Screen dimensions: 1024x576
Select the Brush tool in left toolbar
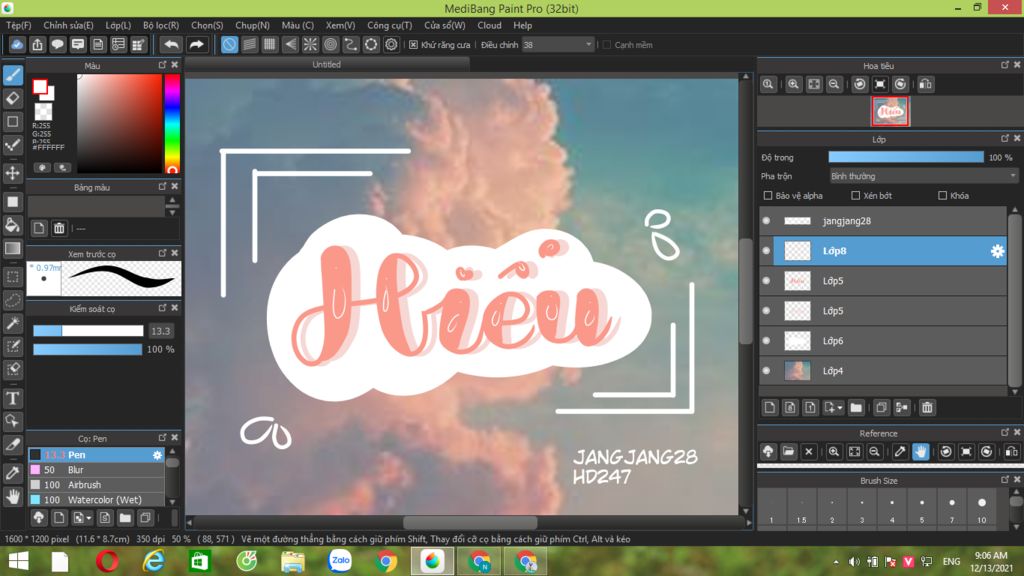coord(13,75)
